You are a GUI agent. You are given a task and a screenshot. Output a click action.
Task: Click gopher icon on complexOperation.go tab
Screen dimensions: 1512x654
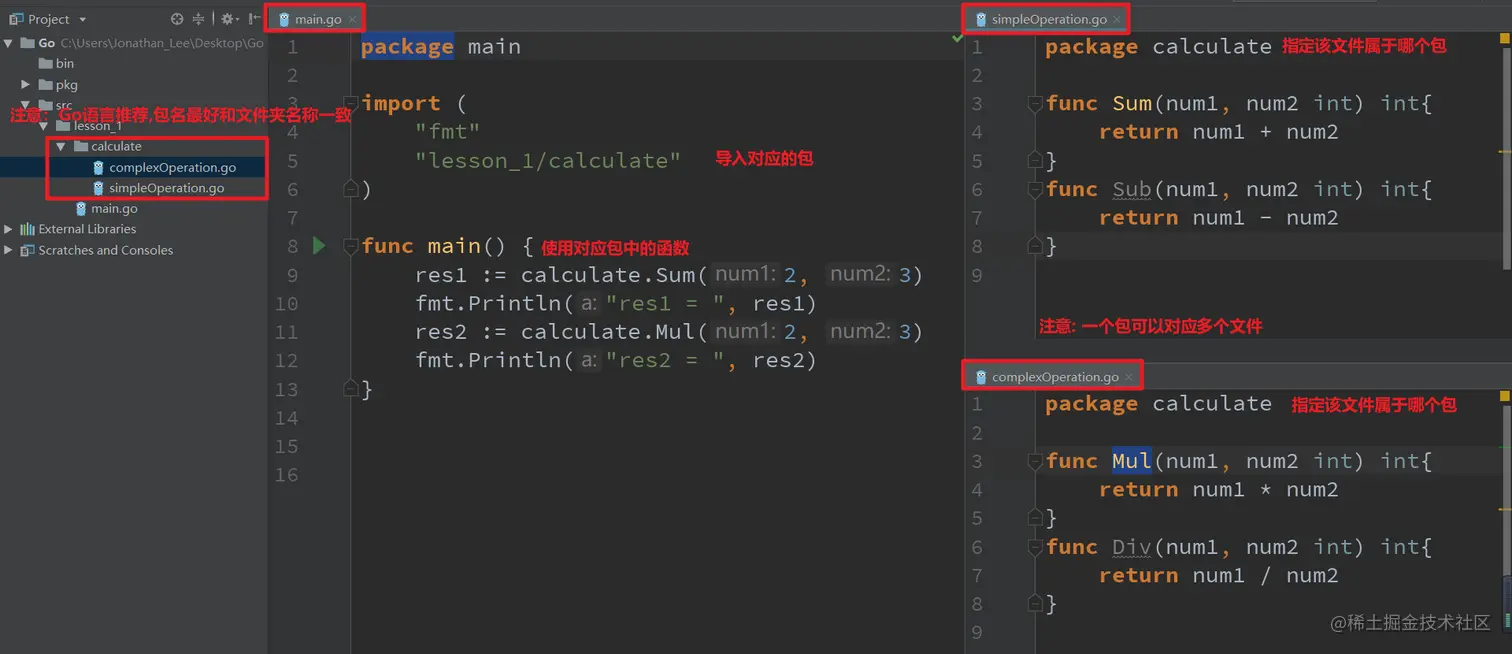(981, 377)
